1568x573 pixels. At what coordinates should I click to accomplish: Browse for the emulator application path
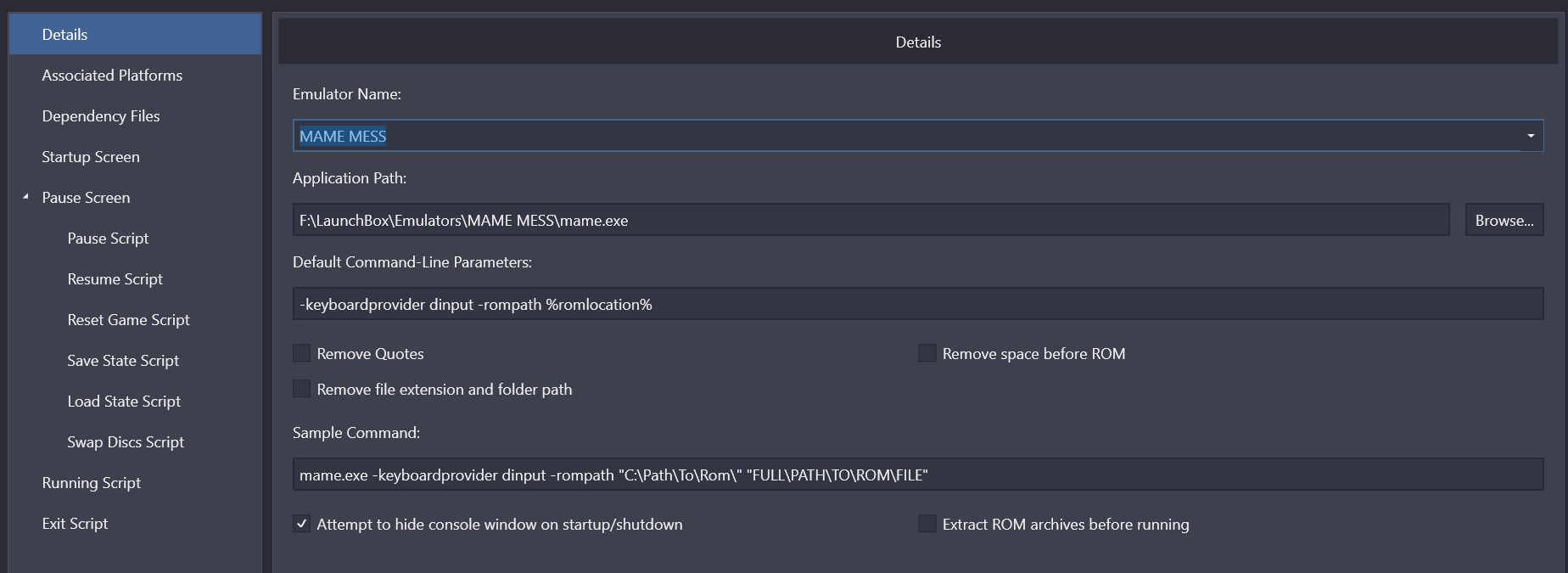(1504, 220)
